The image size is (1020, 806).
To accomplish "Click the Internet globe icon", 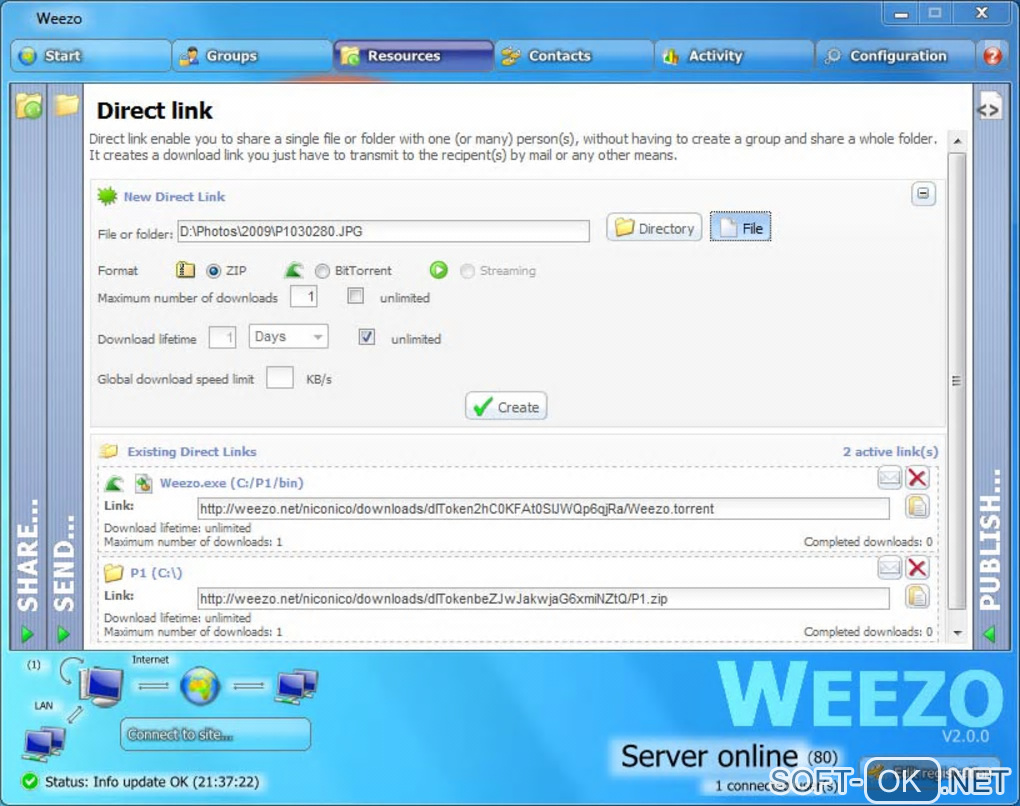I will click(200, 686).
